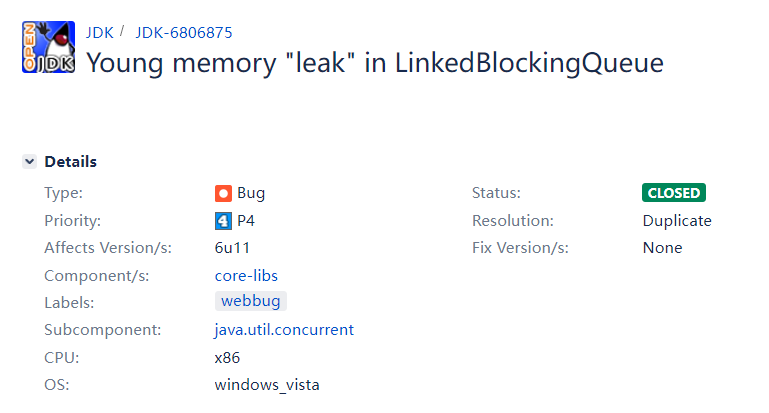769x413 pixels.
Task: Click the red Bug type icon
Action: 223,193
